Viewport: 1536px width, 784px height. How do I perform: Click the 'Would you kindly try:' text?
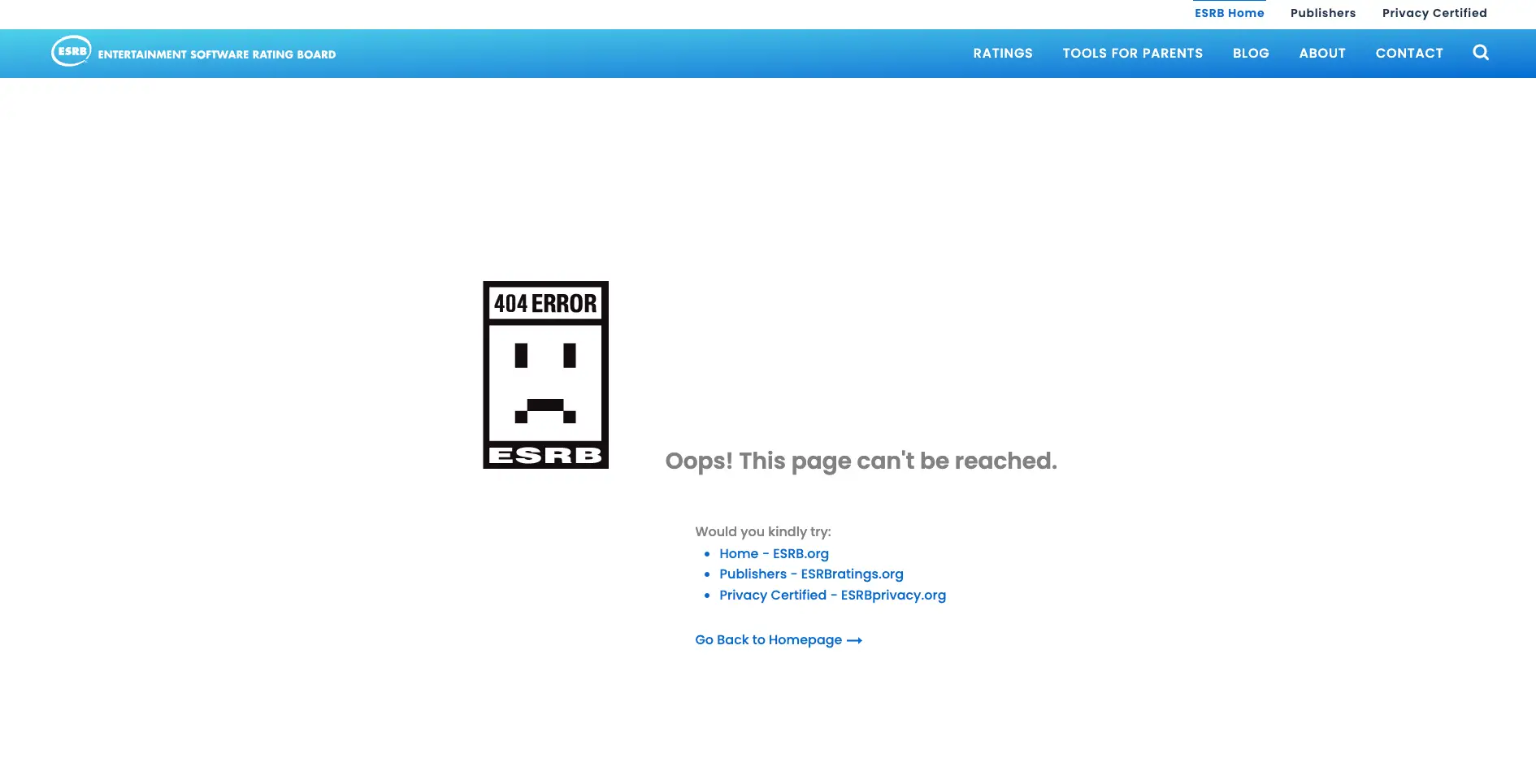pyautogui.click(x=762, y=532)
